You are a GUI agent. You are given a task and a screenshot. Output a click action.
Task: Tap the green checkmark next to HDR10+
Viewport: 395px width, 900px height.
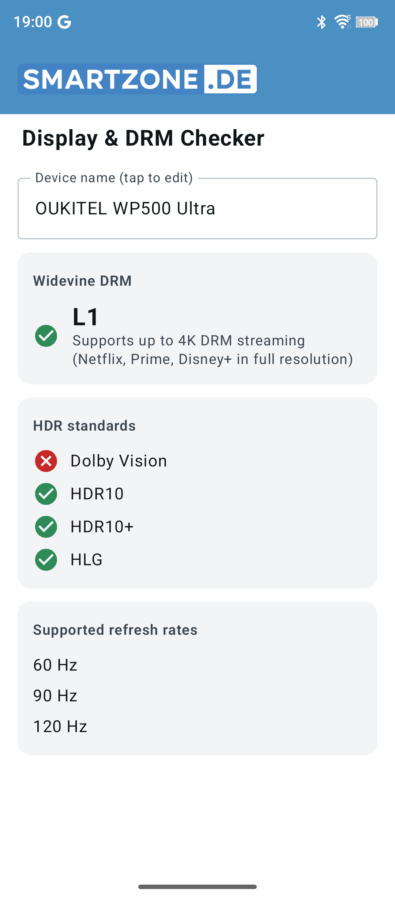coord(46,526)
